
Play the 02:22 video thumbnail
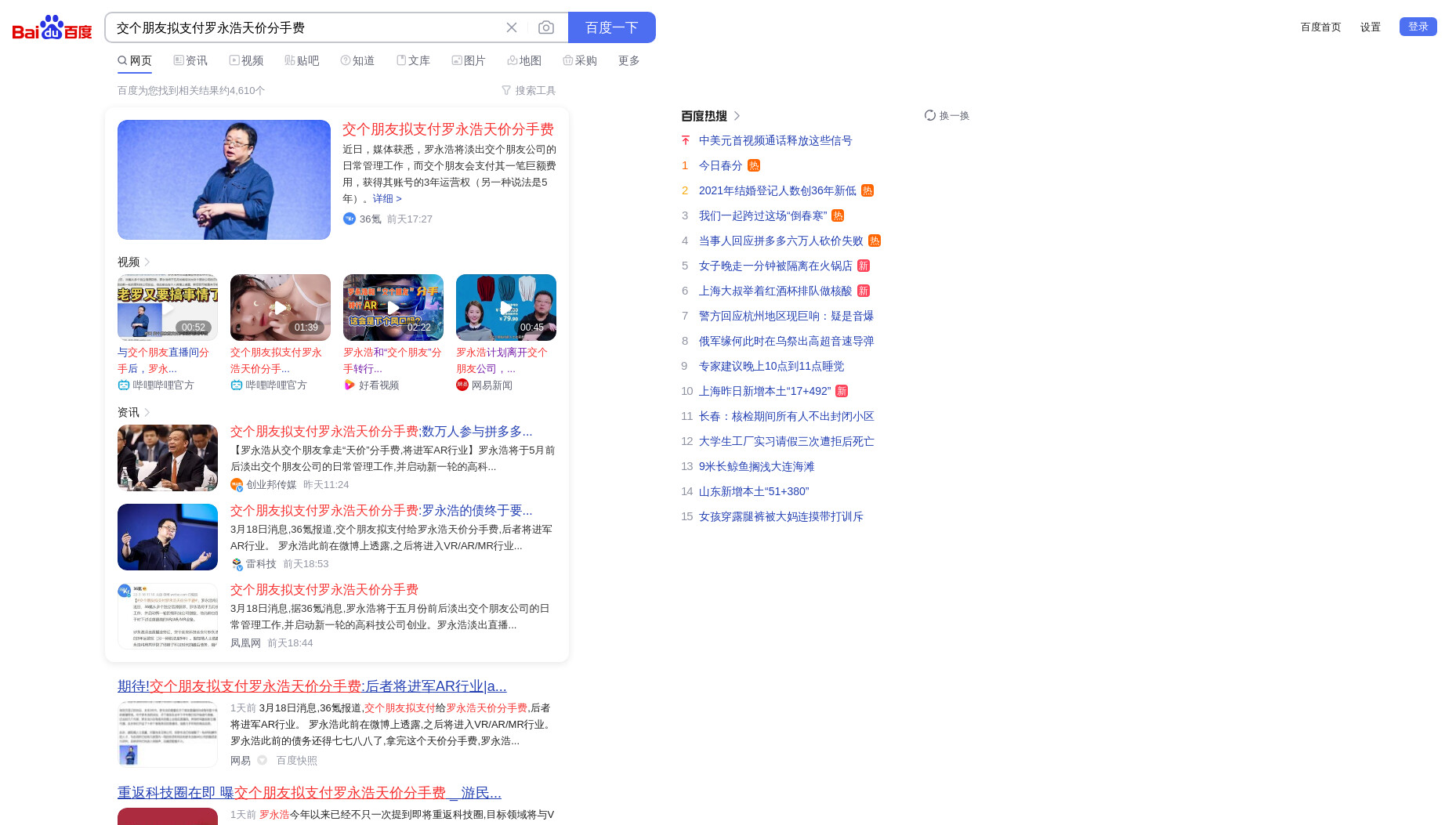(393, 307)
